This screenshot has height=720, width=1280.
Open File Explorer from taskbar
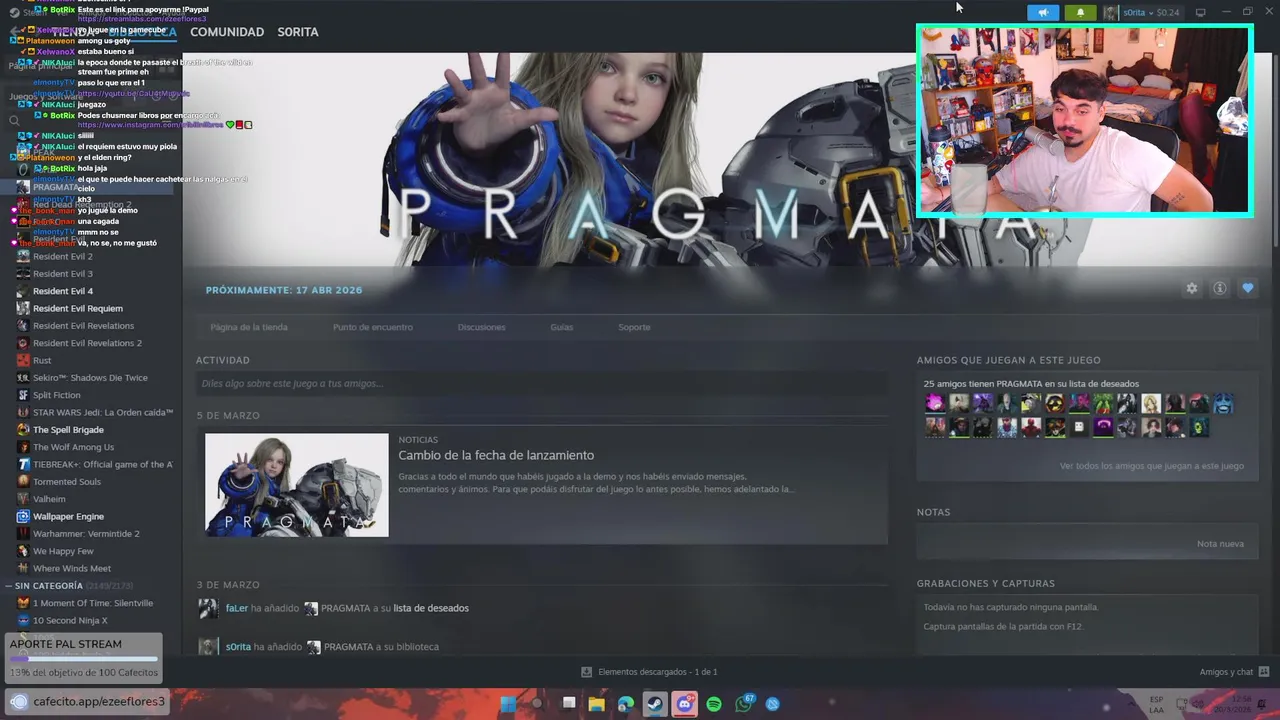[x=597, y=704]
